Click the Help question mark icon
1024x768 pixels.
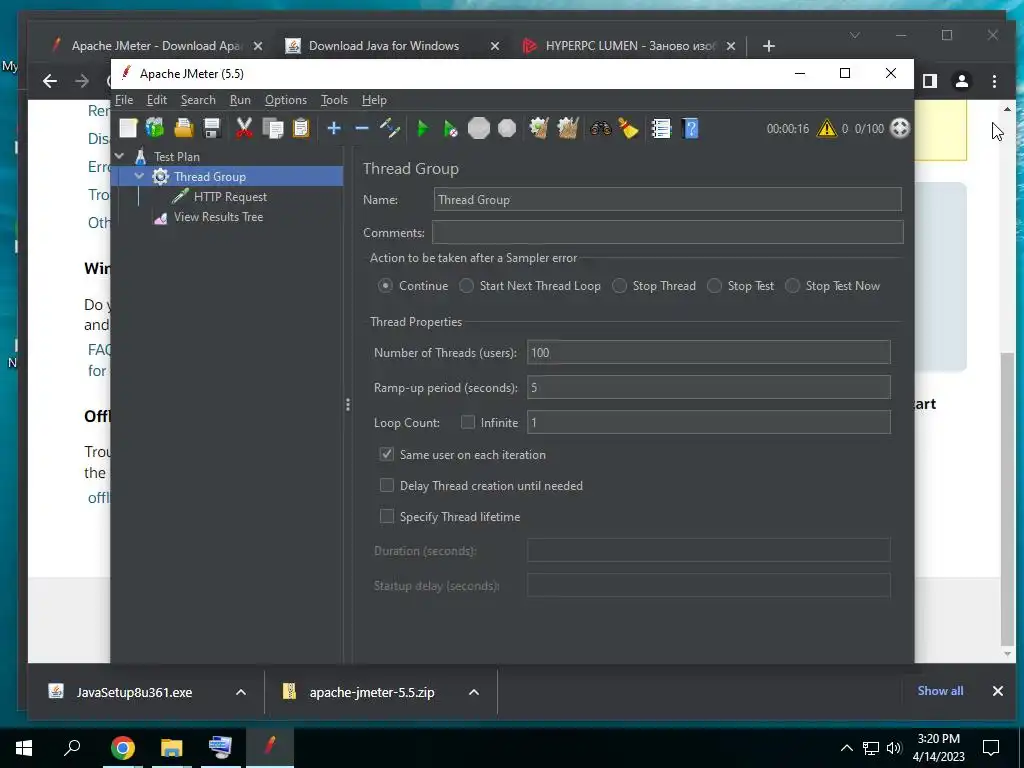tap(690, 128)
